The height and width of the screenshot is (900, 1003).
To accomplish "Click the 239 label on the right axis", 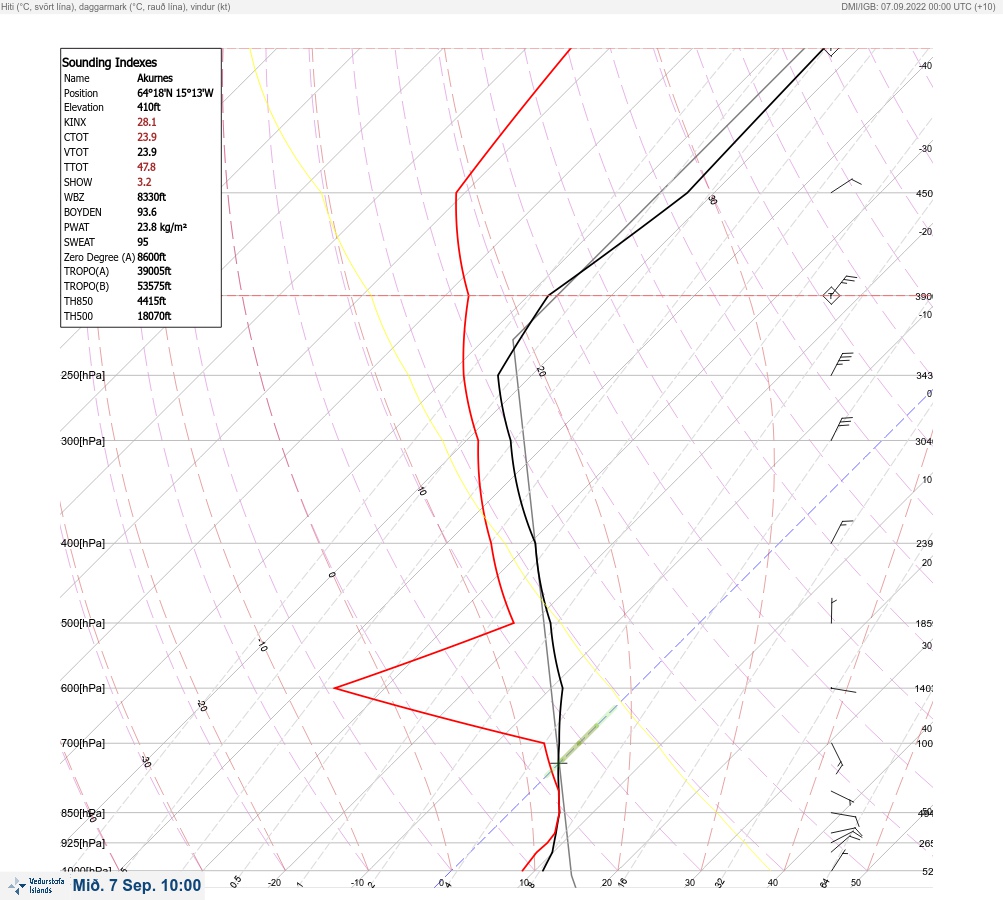I will point(924,544).
